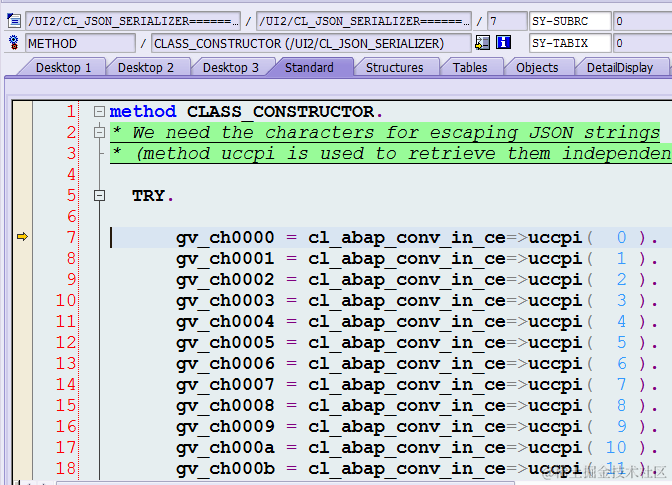Open the DetailDisplay tab
The image size is (672, 485).
pos(620,67)
